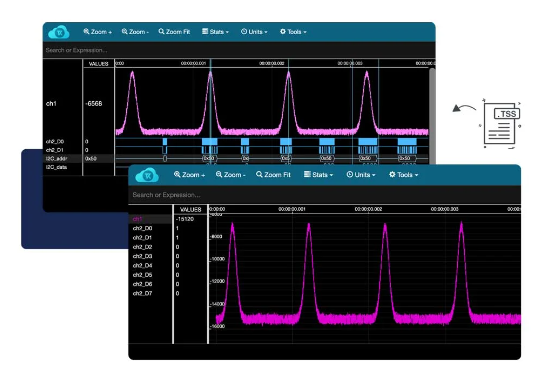This screenshot has width=552, height=379.
Task: Click the back window vertical scrollbar
Action: click(x=432, y=116)
